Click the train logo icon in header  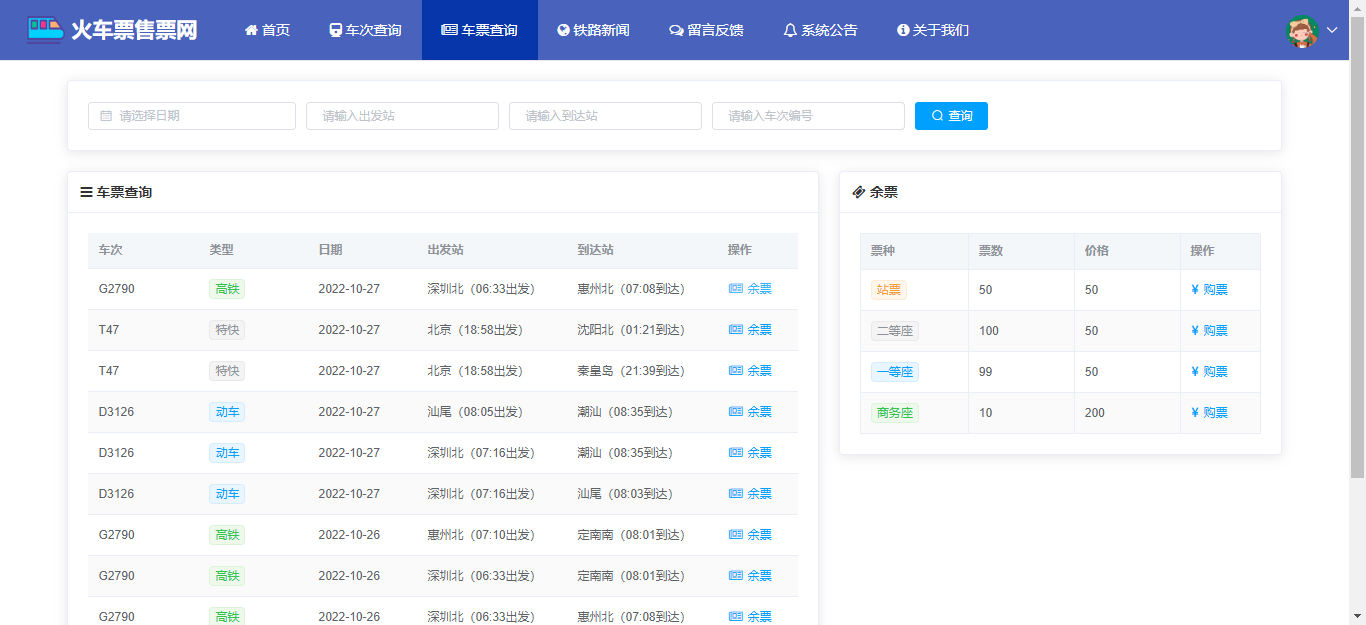[44, 29]
